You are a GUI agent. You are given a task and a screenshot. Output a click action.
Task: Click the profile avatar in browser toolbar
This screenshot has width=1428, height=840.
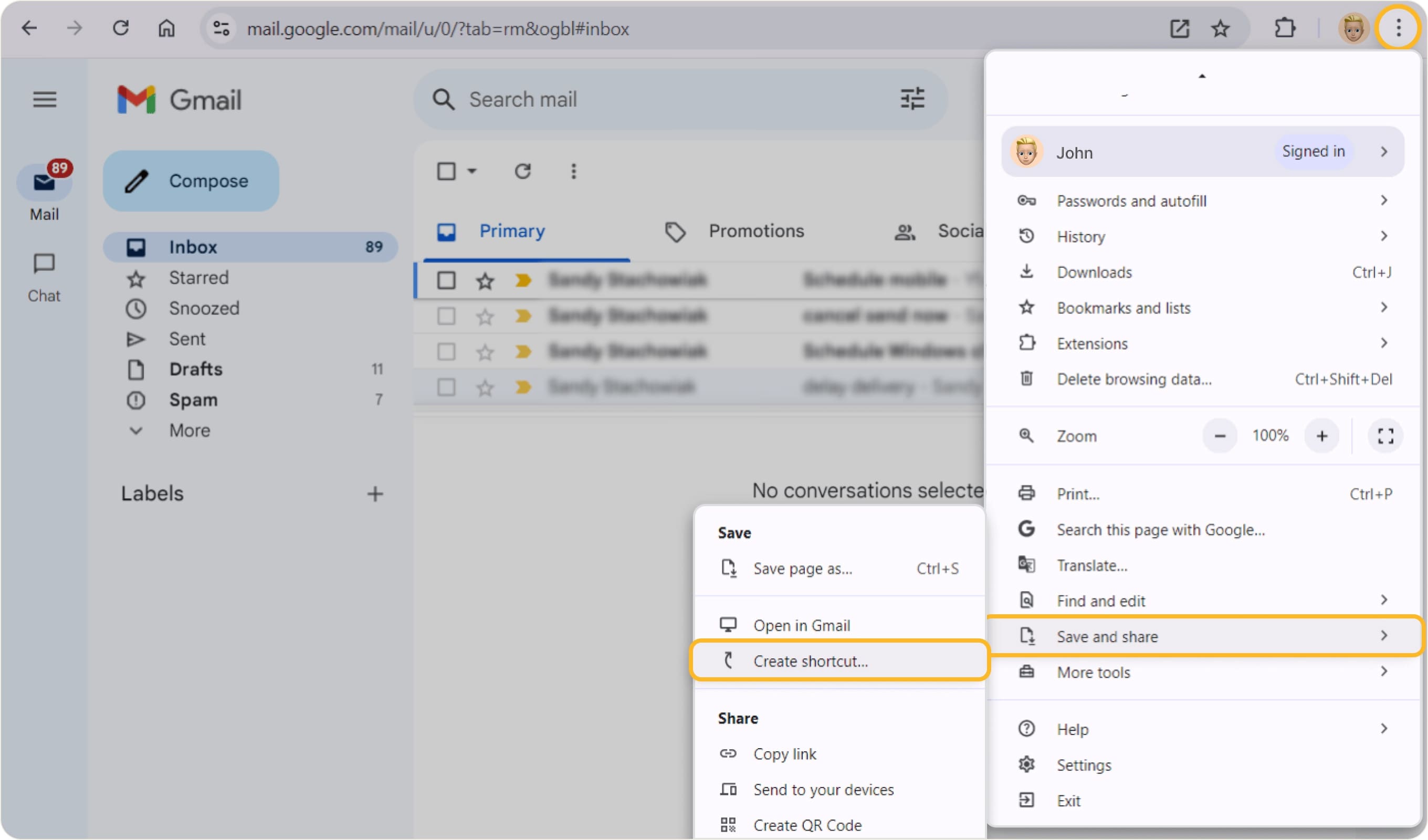point(1353,28)
